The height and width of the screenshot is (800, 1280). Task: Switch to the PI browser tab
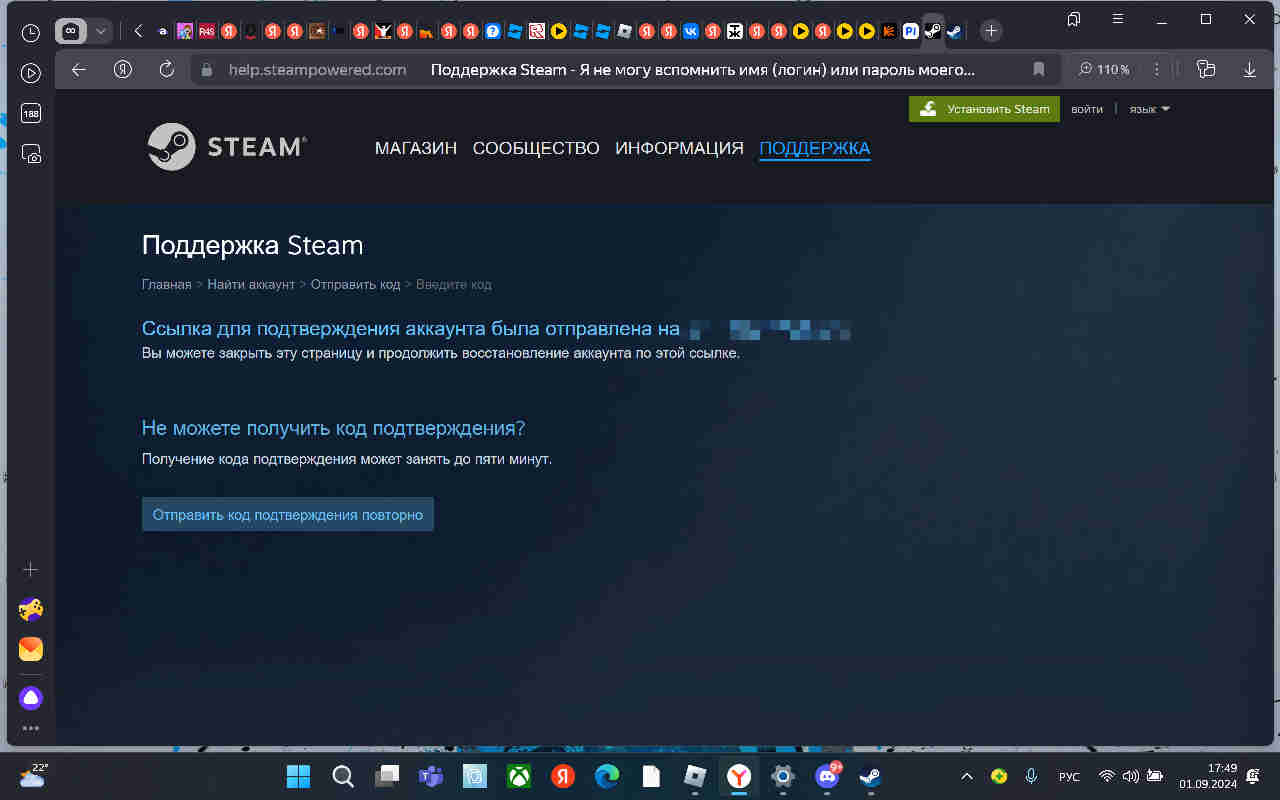(x=910, y=31)
